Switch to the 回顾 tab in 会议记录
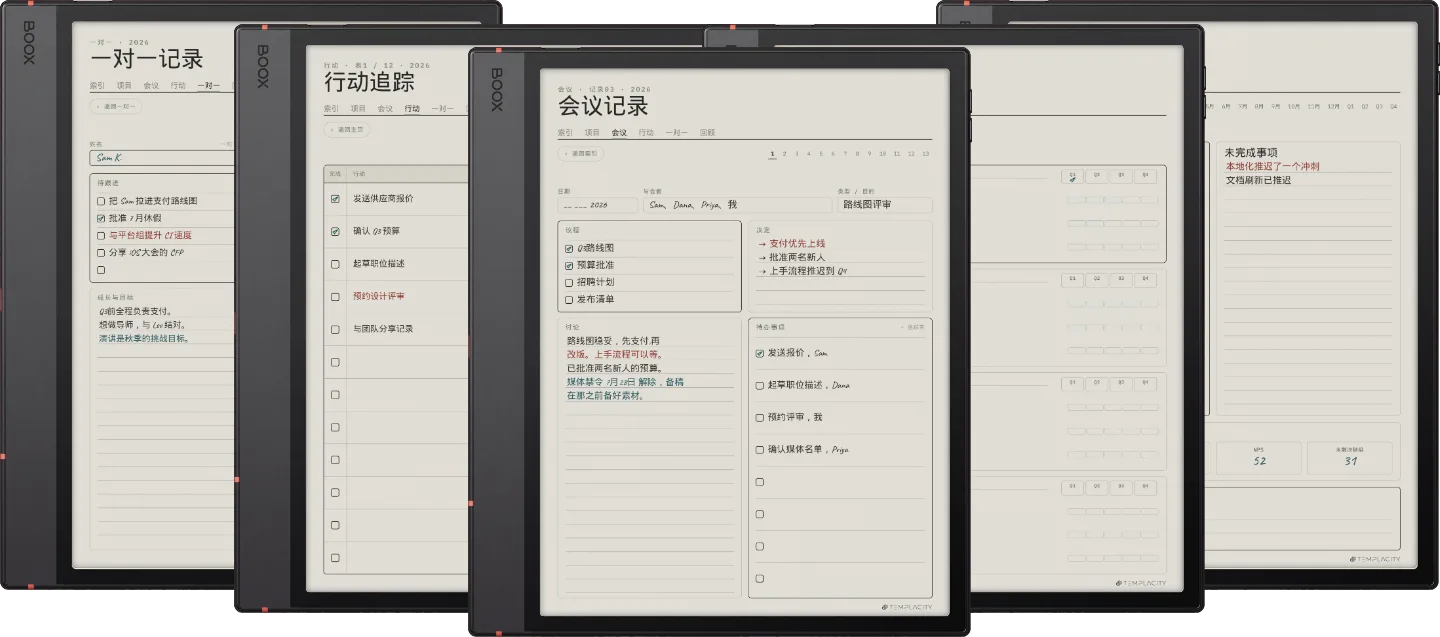Screen dimensions: 1440x637 [707, 132]
